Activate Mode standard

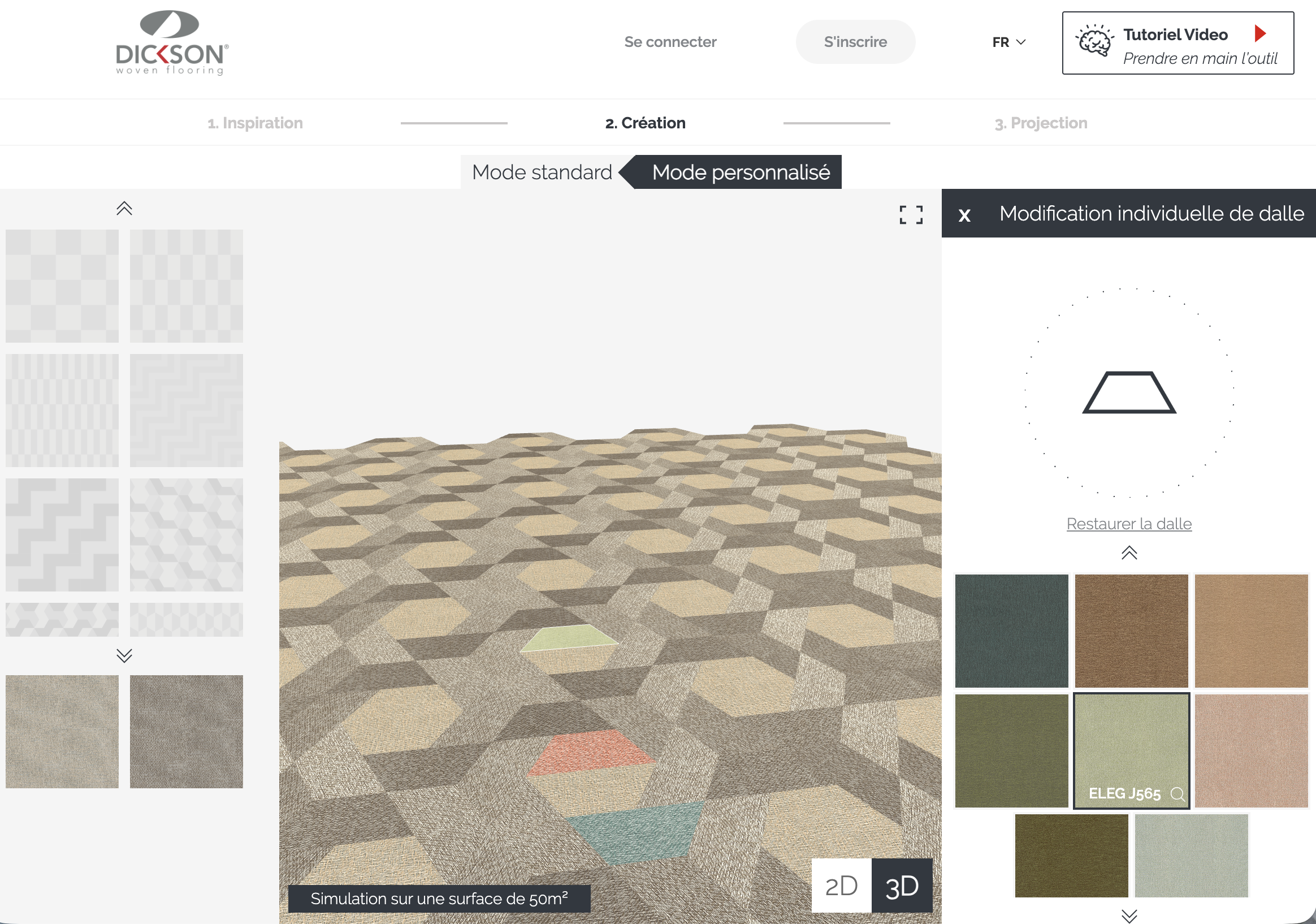point(541,172)
